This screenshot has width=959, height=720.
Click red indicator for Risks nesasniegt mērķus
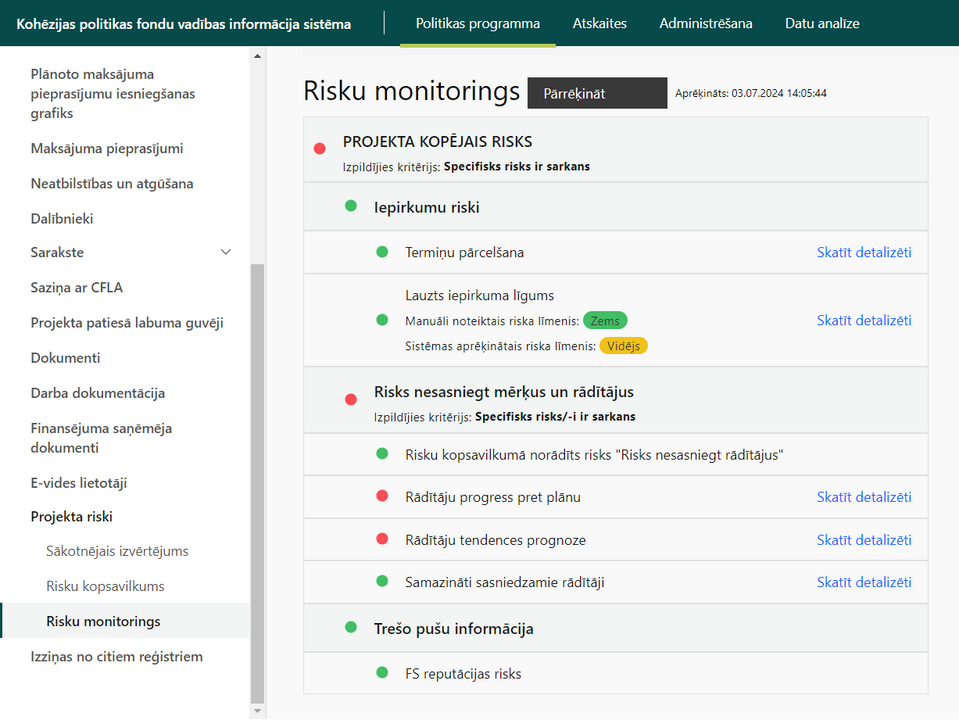point(350,400)
